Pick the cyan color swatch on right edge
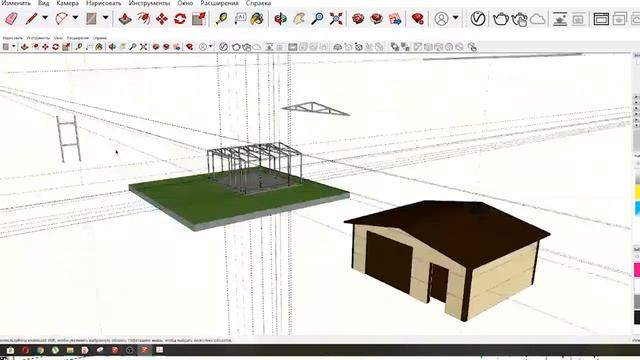The height and width of the screenshot is (360, 640). pyautogui.click(x=637, y=207)
